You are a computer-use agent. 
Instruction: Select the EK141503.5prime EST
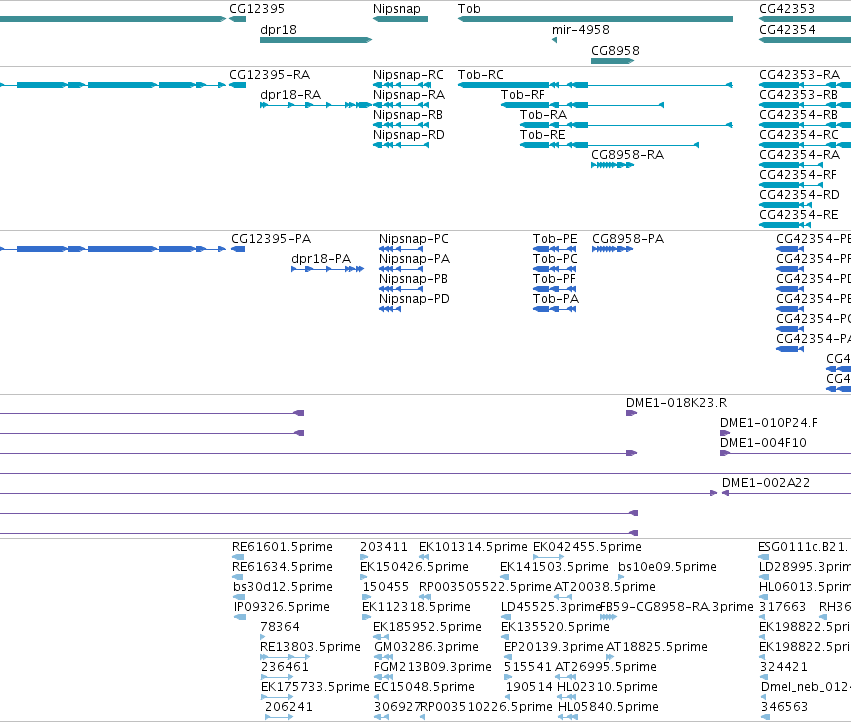click(x=504, y=577)
